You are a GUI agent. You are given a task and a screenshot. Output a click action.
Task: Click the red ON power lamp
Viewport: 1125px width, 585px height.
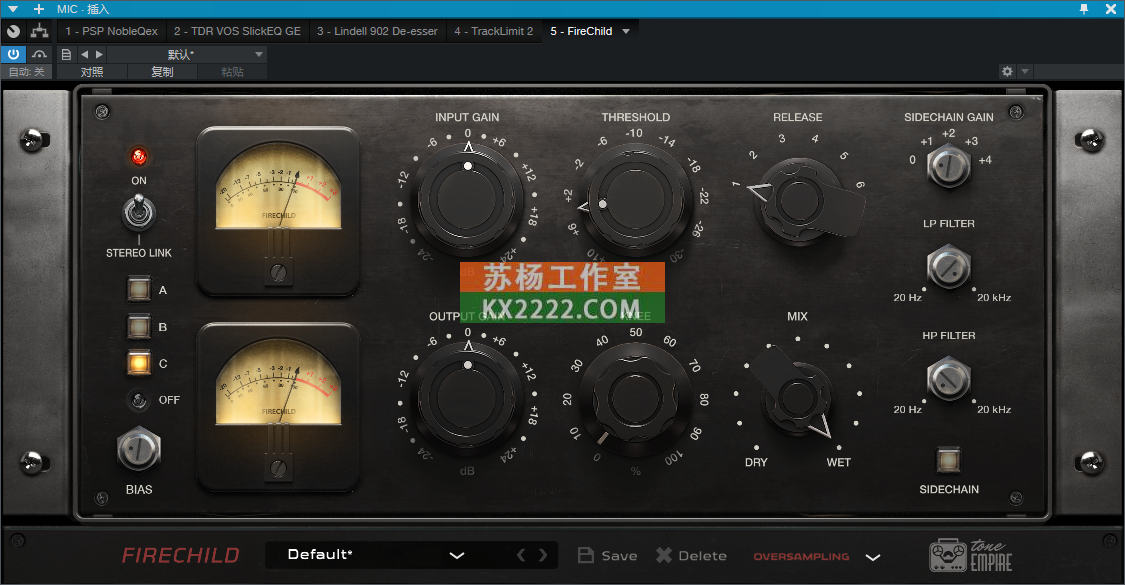pos(138,156)
